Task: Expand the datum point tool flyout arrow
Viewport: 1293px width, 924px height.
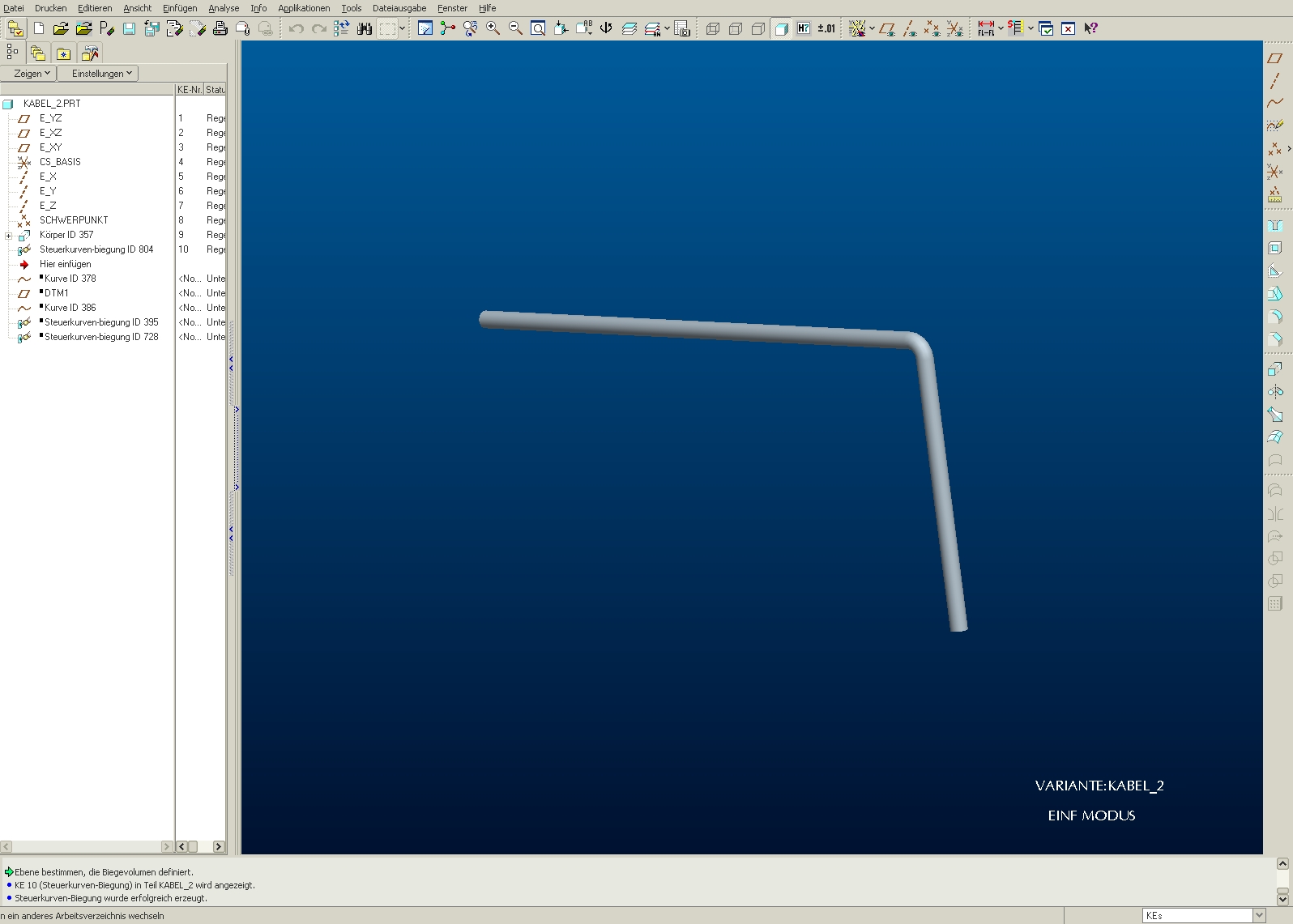Action: click(1289, 149)
